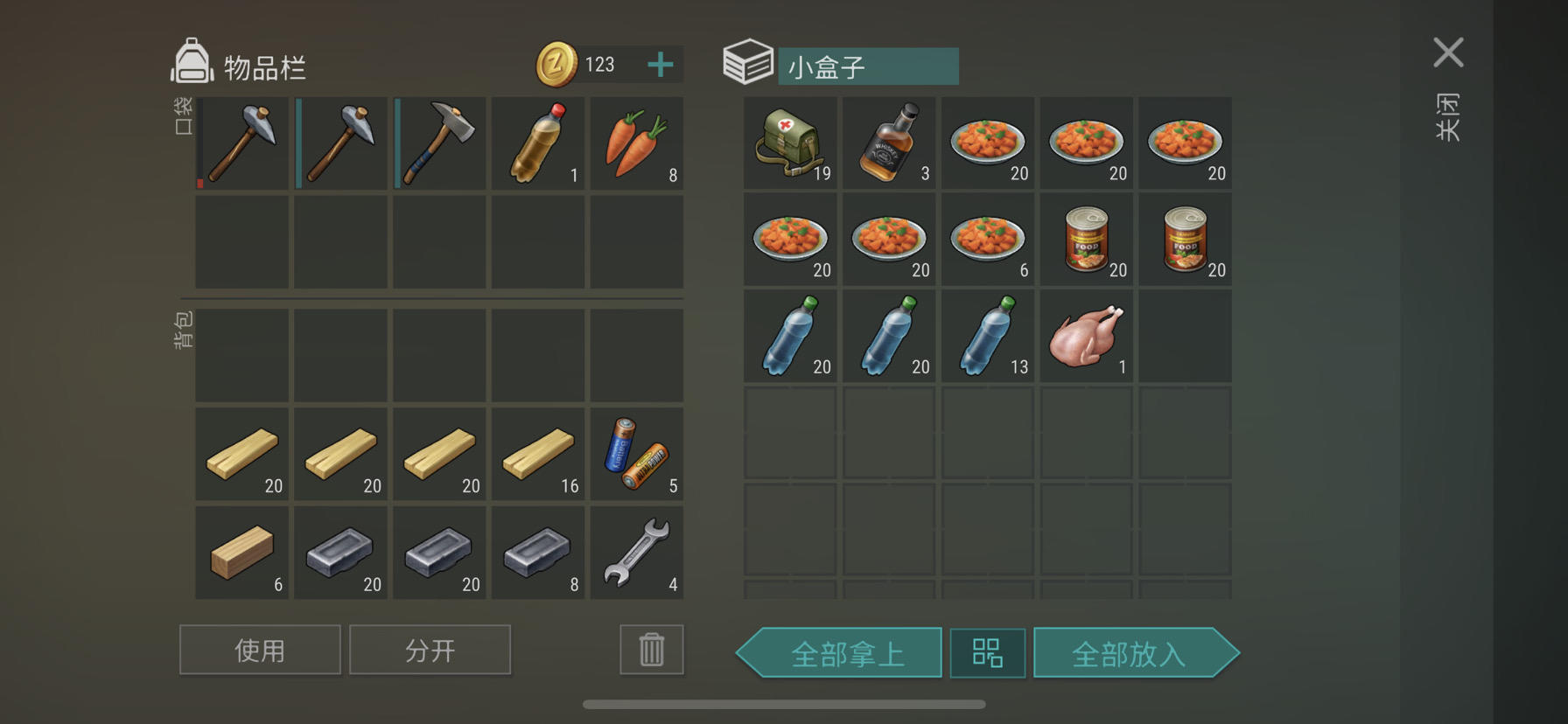Select the wood plank stack of 16
This screenshot has width=1568, height=724.
coord(537,454)
